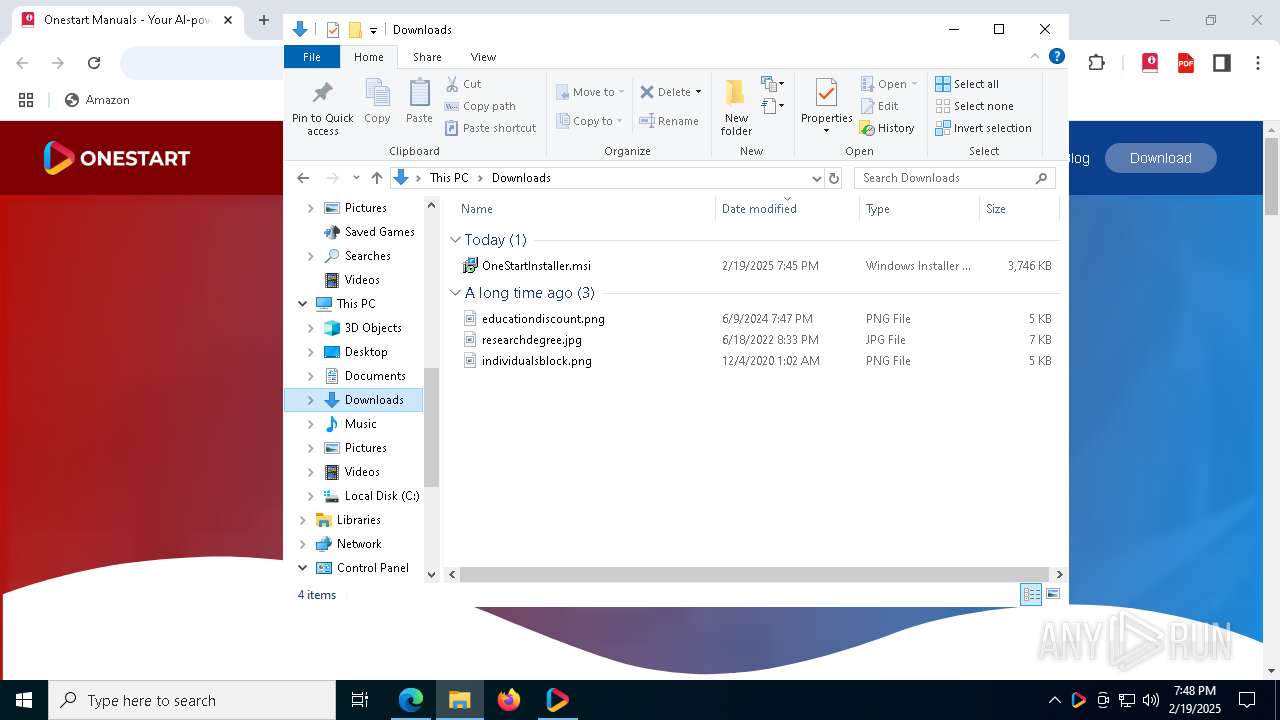The image size is (1280, 720).
Task: Open Properties from ribbon
Action: 826,107
